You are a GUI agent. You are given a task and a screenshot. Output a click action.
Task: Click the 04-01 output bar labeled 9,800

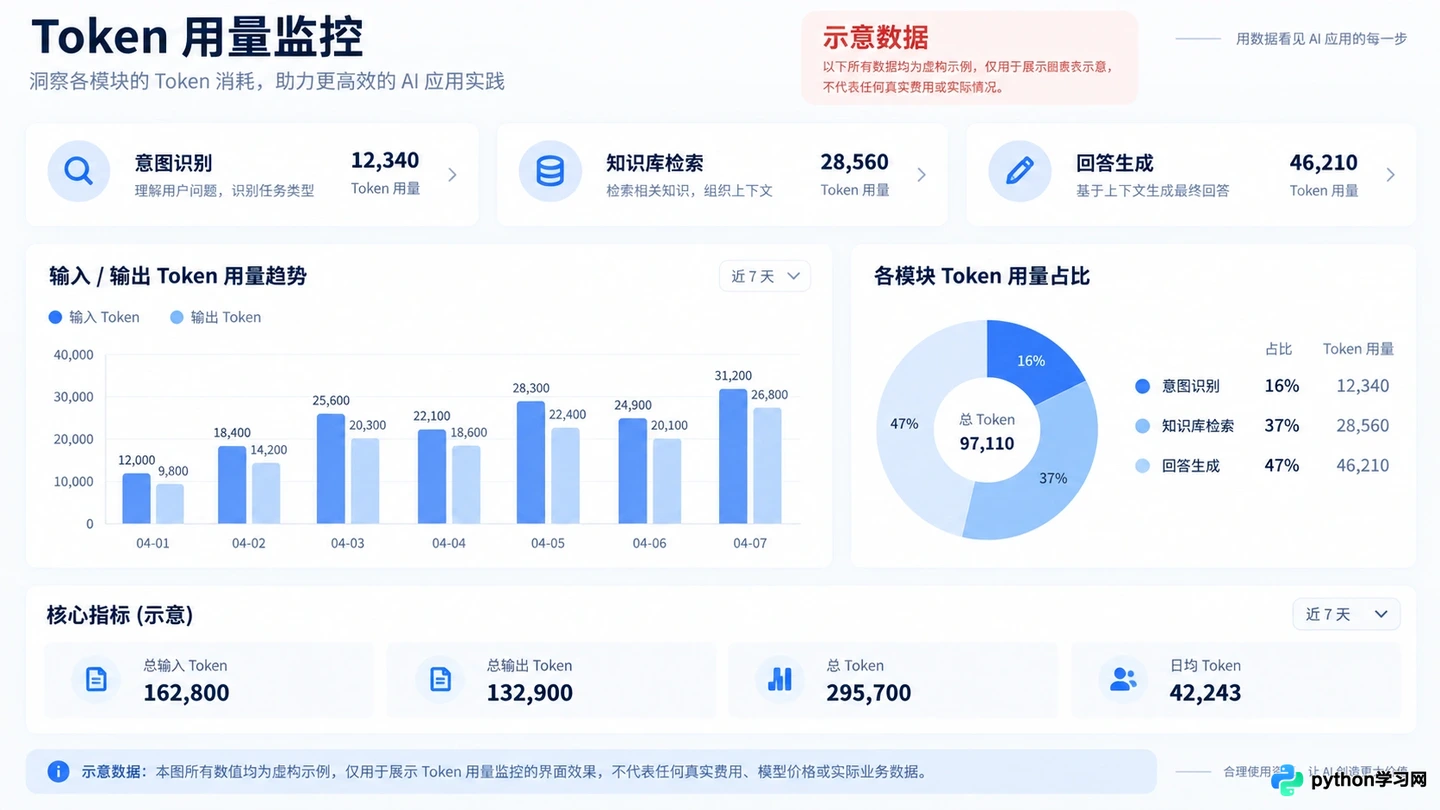coord(170,504)
